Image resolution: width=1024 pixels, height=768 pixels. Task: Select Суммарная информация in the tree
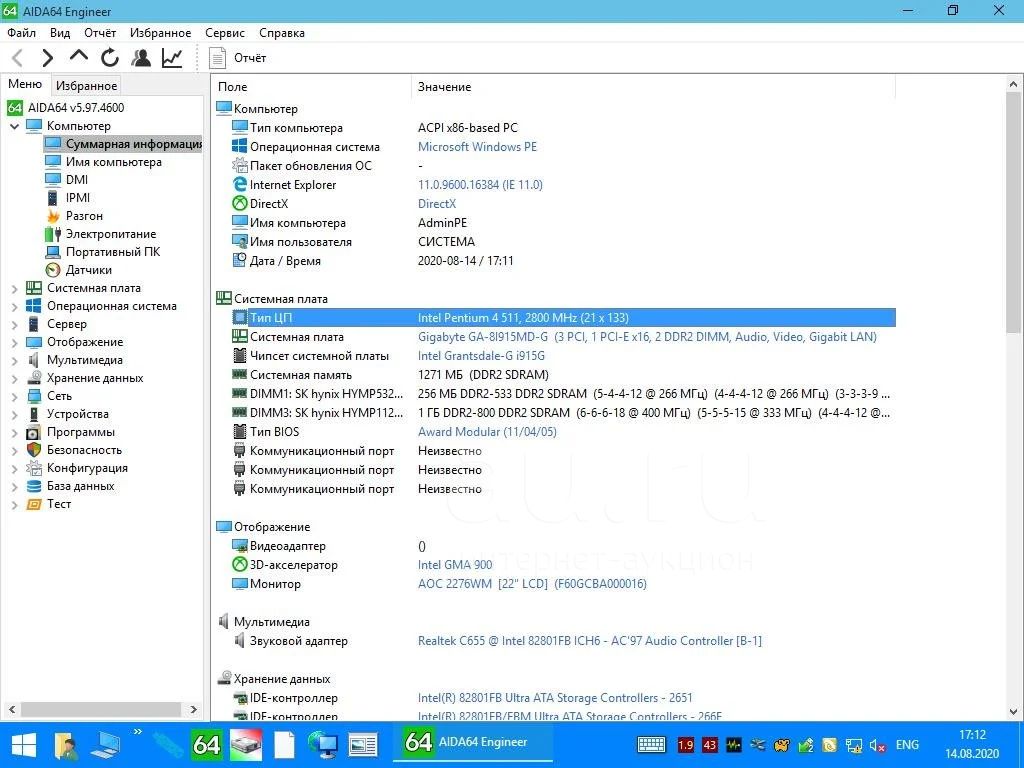[123, 144]
